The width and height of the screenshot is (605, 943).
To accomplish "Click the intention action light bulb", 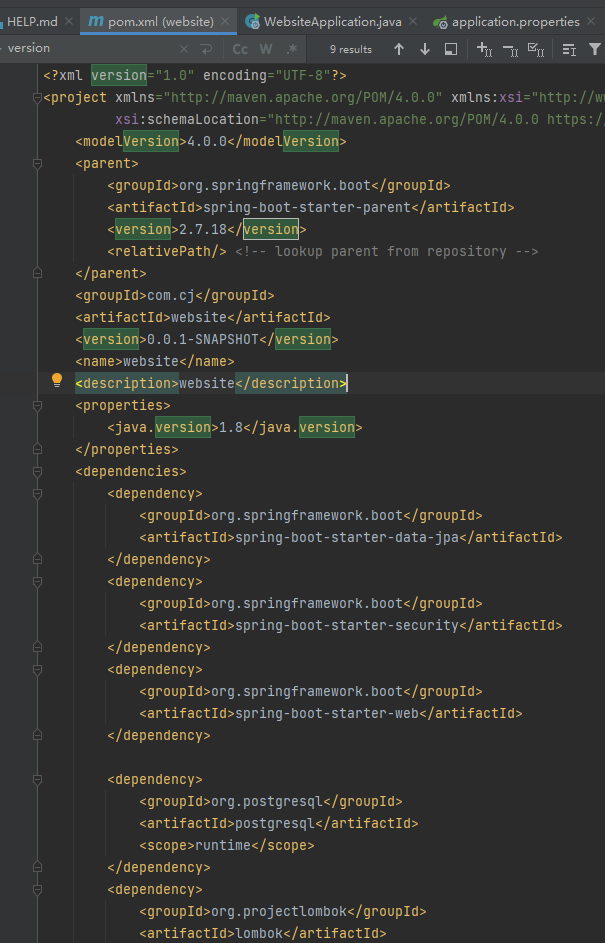I will (56, 380).
